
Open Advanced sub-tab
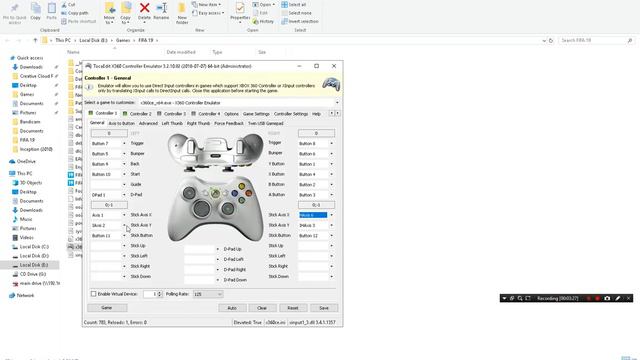tap(148, 123)
